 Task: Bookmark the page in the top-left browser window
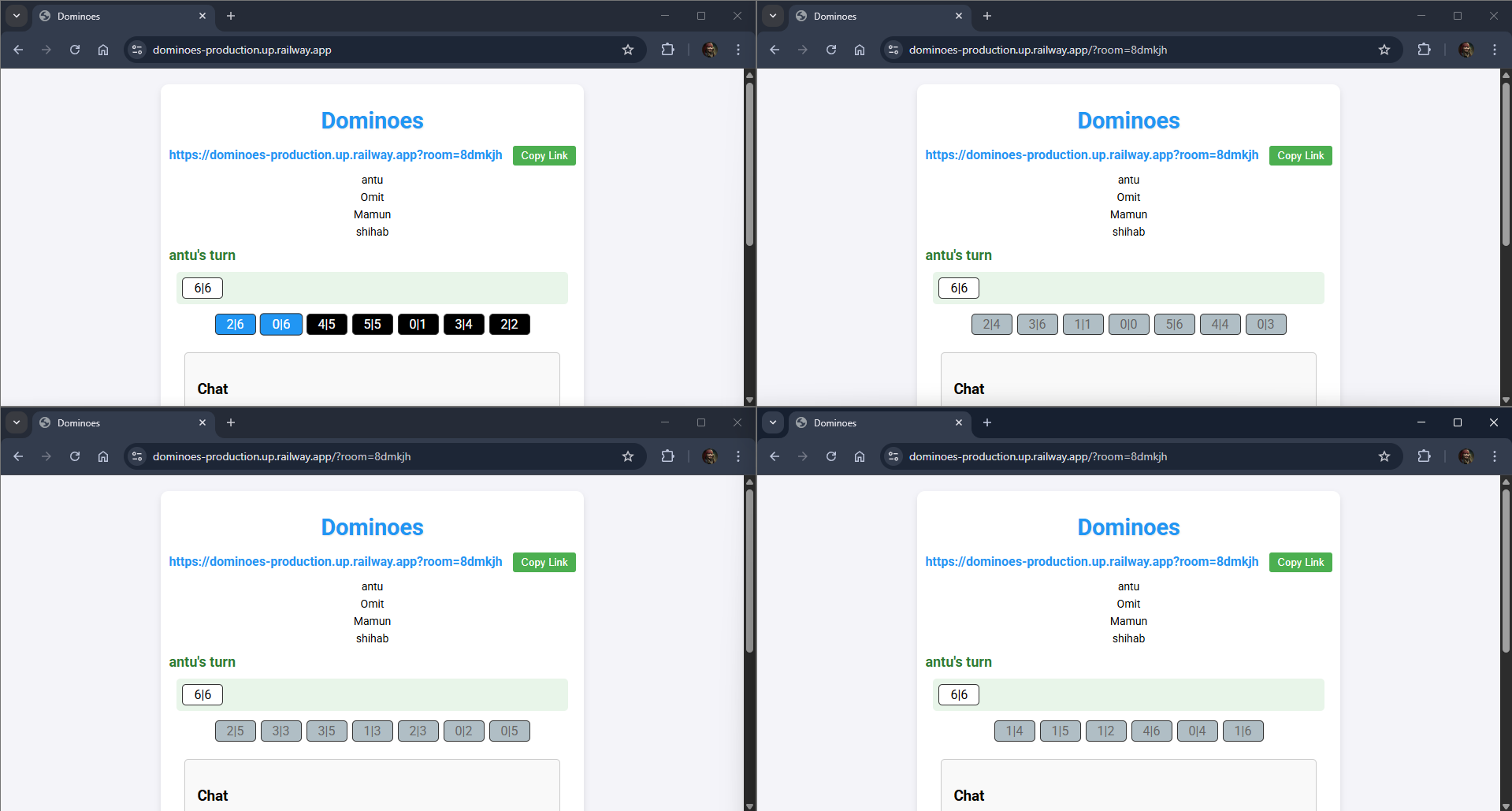pyautogui.click(x=628, y=50)
